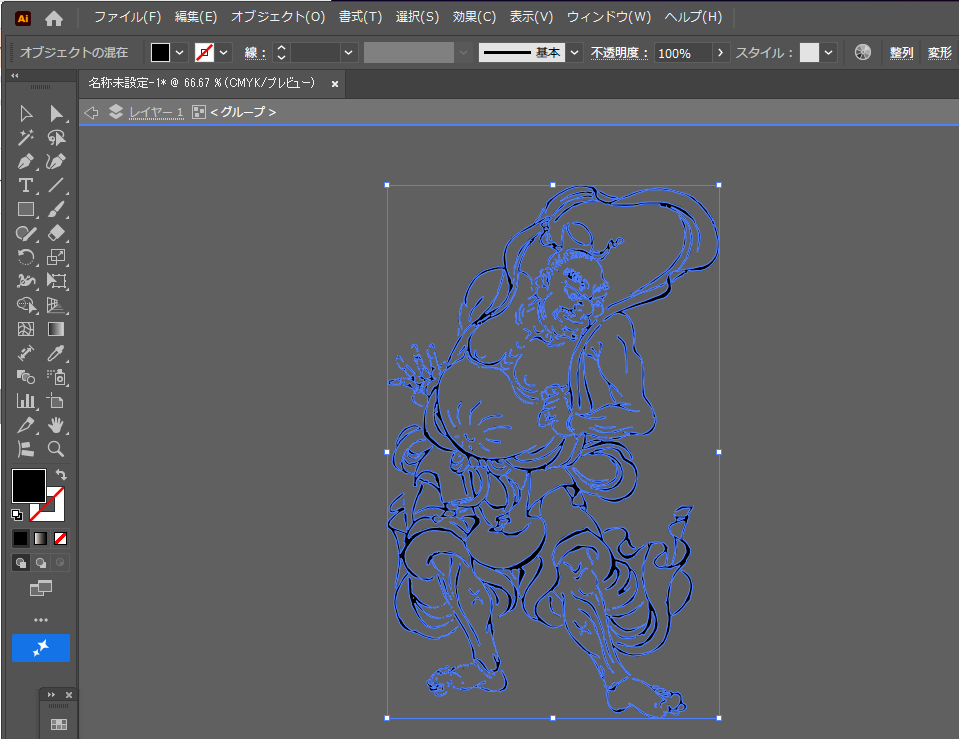Click the 整列 align button
The image size is (959, 739).
[x=901, y=52]
